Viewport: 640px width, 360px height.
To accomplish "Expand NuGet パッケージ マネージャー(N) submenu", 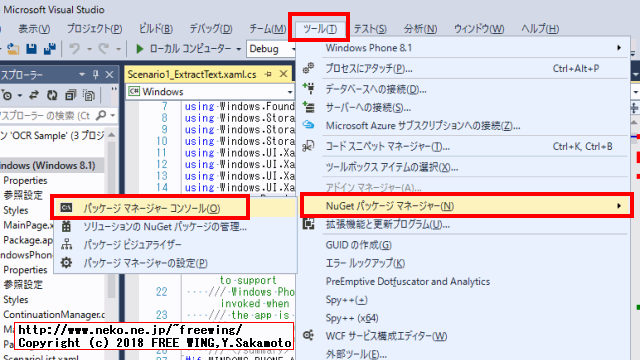I will click(x=466, y=206).
